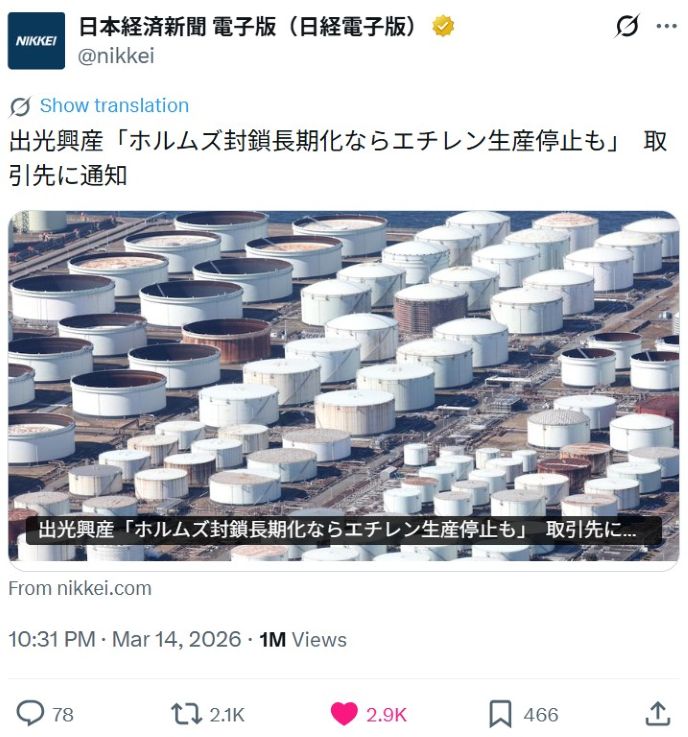
Task: Click the share upload icon
Action: (x=657, y=713)
